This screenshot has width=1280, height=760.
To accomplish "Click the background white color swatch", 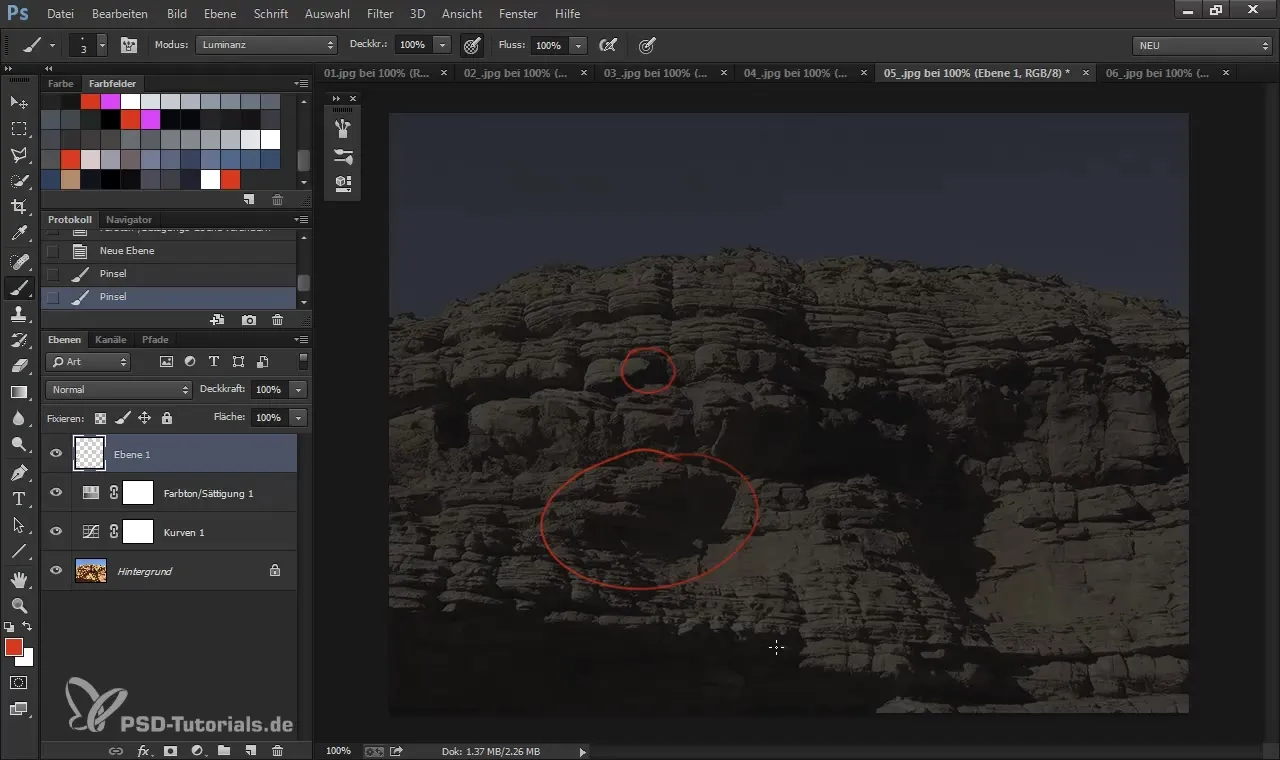I will 29,659.
